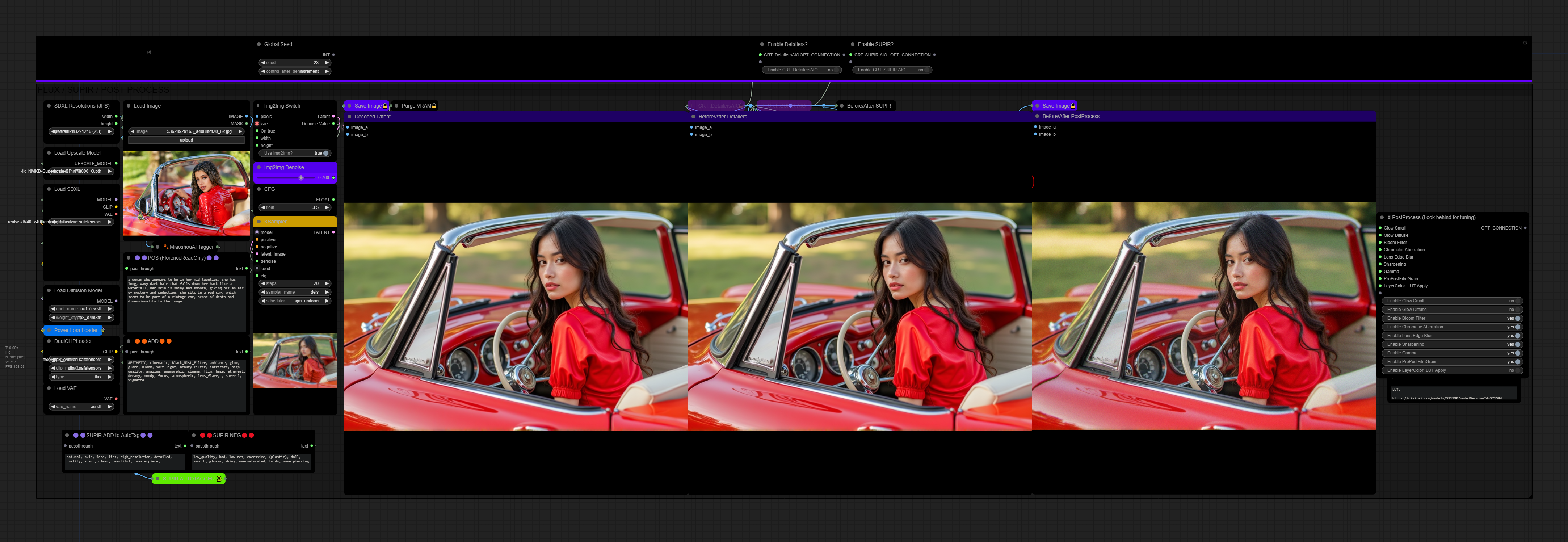
Task: Collapse the Load VAE node dot
Action: [x=49, y=388]
